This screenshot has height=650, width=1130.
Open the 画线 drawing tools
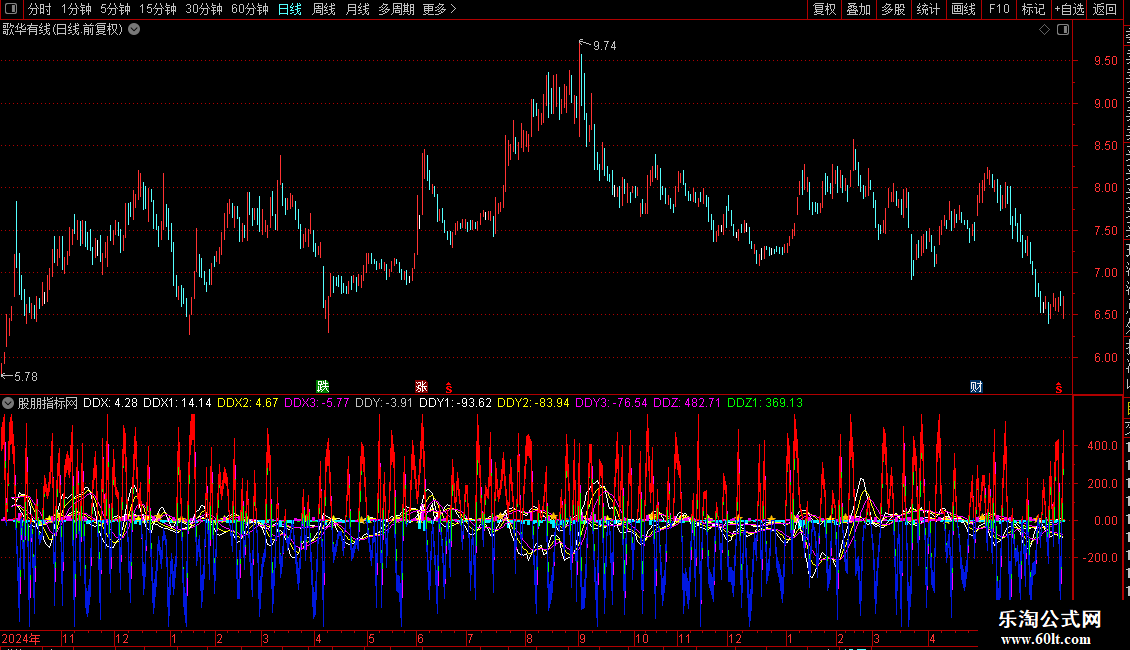pyautogui.click(x=963, y=9)
